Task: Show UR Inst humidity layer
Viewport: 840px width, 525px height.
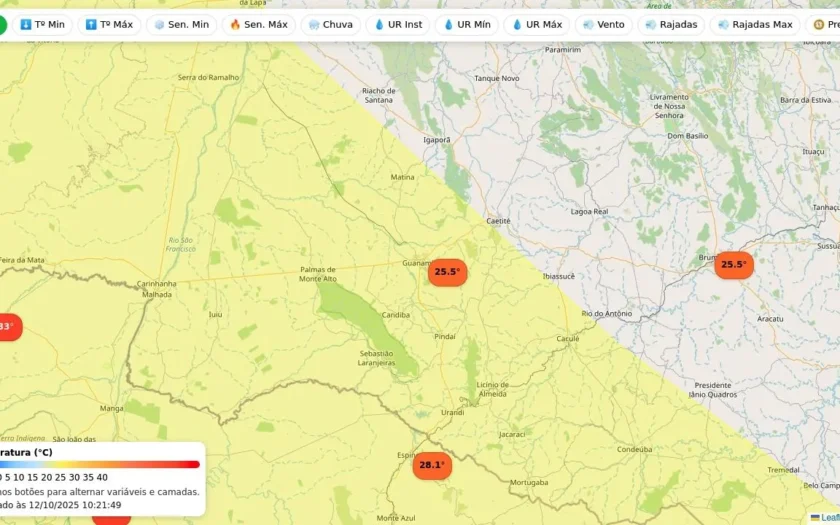Action: 398,25
